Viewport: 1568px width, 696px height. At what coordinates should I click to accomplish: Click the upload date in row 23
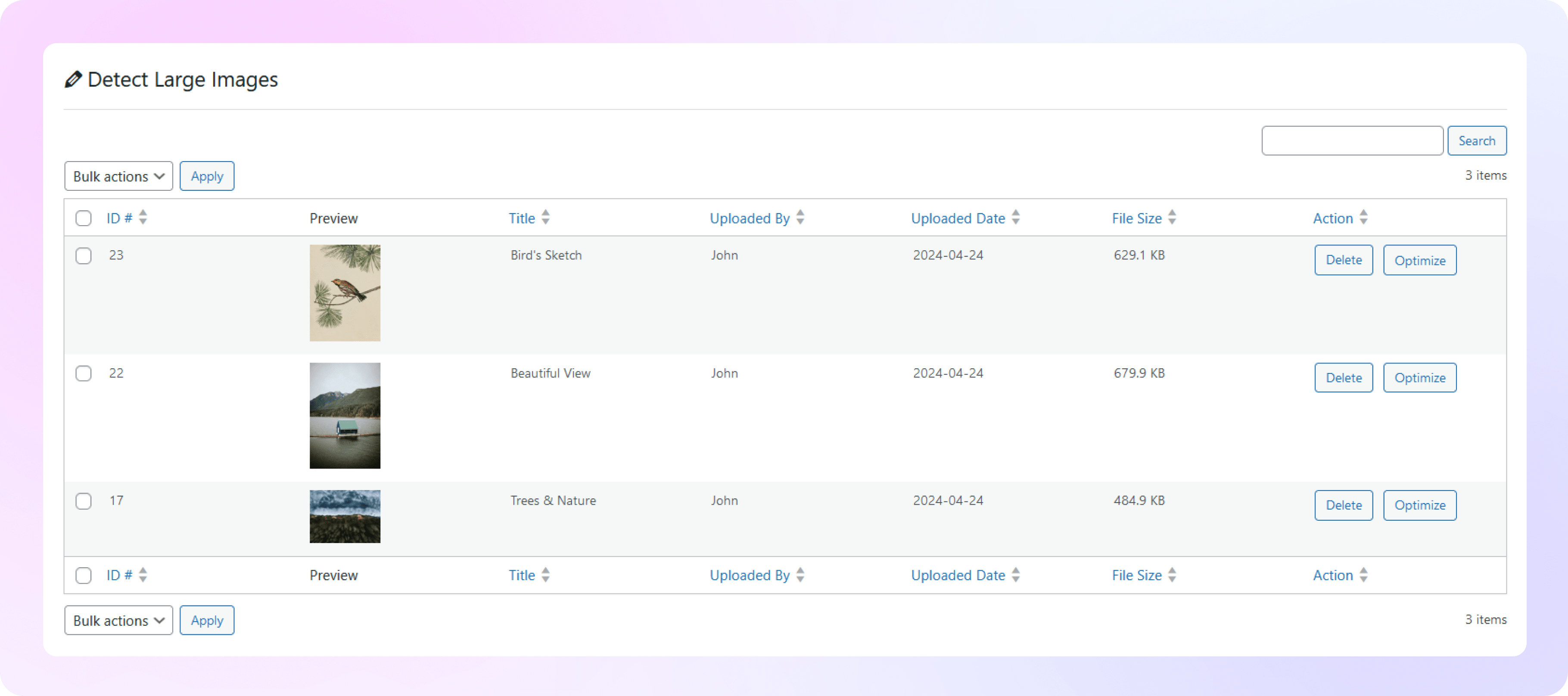click(x=948, y=255)
